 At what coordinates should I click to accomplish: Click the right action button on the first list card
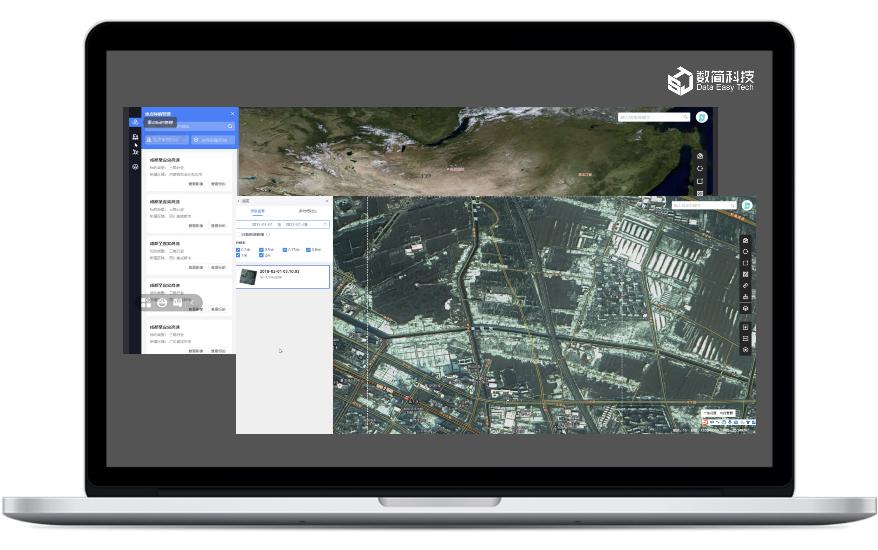[x=218, y=184]
